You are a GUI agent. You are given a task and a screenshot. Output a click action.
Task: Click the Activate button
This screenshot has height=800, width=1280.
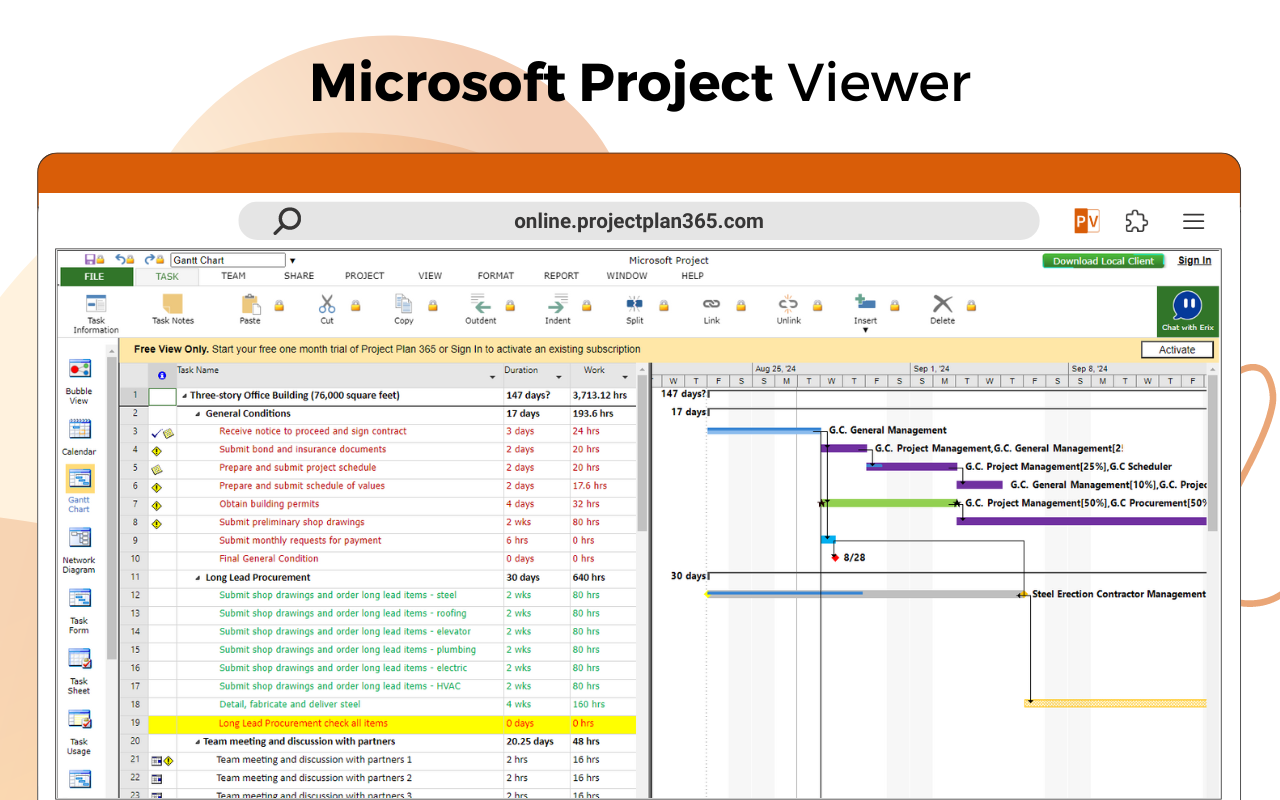pyautogui.click(x=1177, y=349)
